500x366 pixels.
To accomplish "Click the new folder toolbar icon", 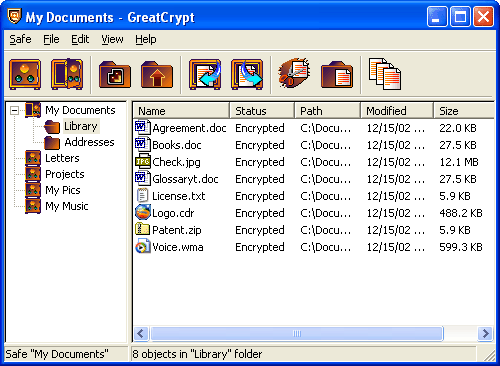I will [115, 74].
